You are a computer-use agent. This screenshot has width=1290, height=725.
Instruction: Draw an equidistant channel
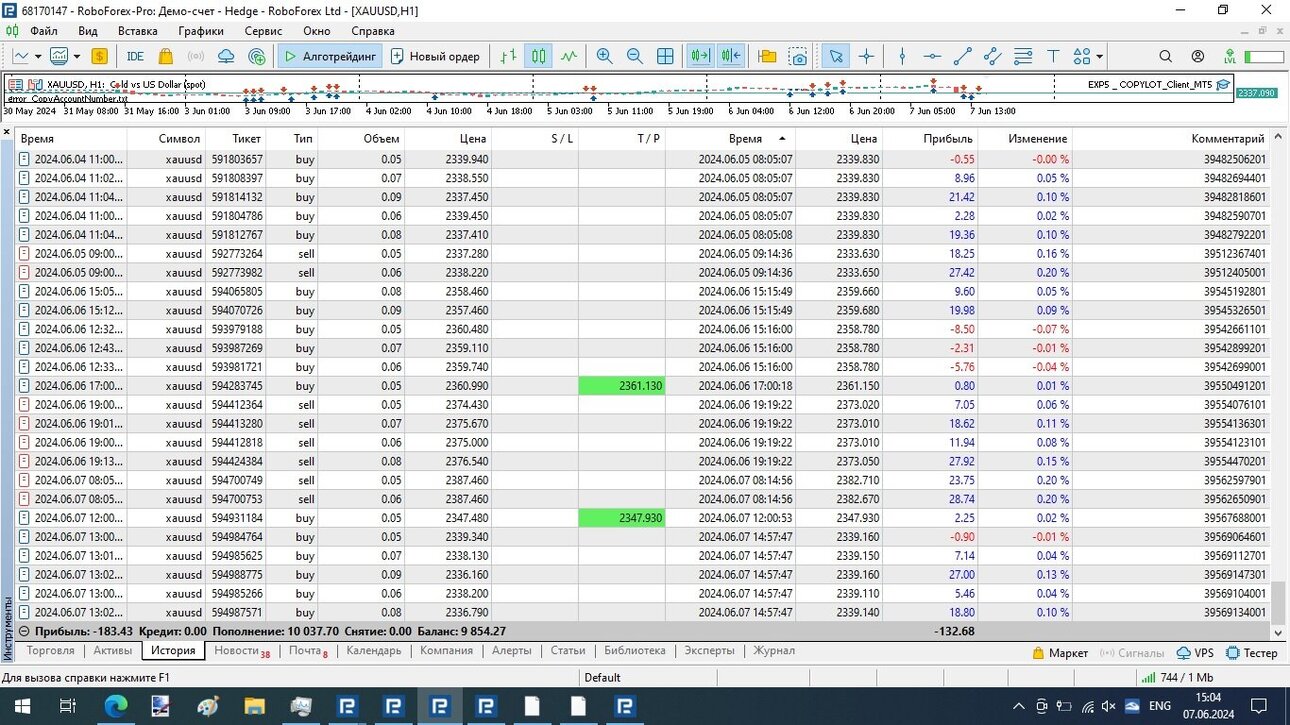pos(992,56)
